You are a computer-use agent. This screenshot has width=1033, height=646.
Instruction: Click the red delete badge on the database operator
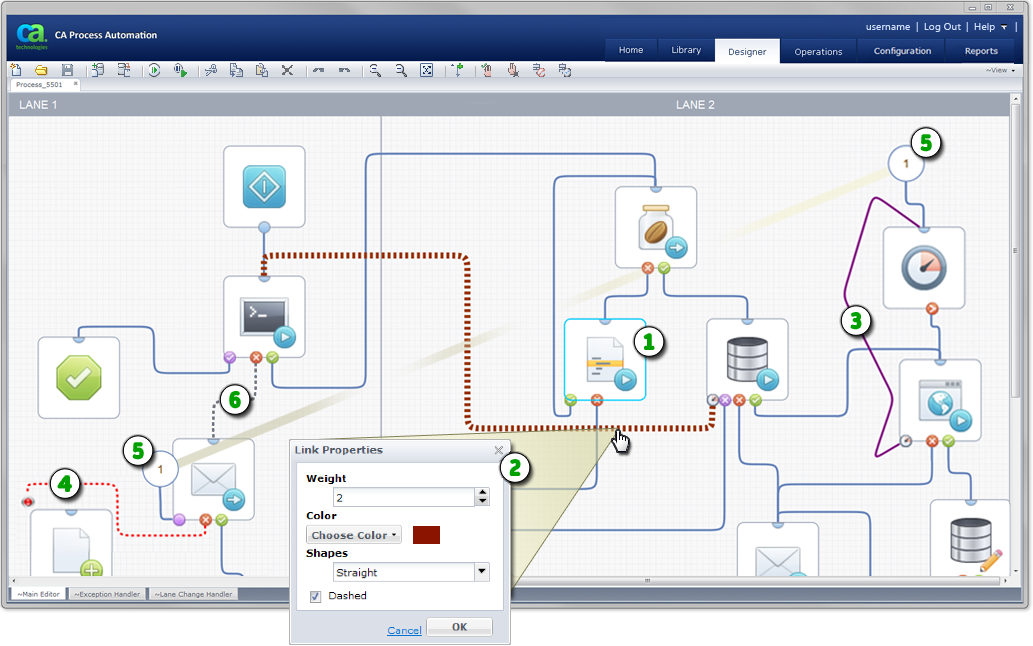point(739,400)
